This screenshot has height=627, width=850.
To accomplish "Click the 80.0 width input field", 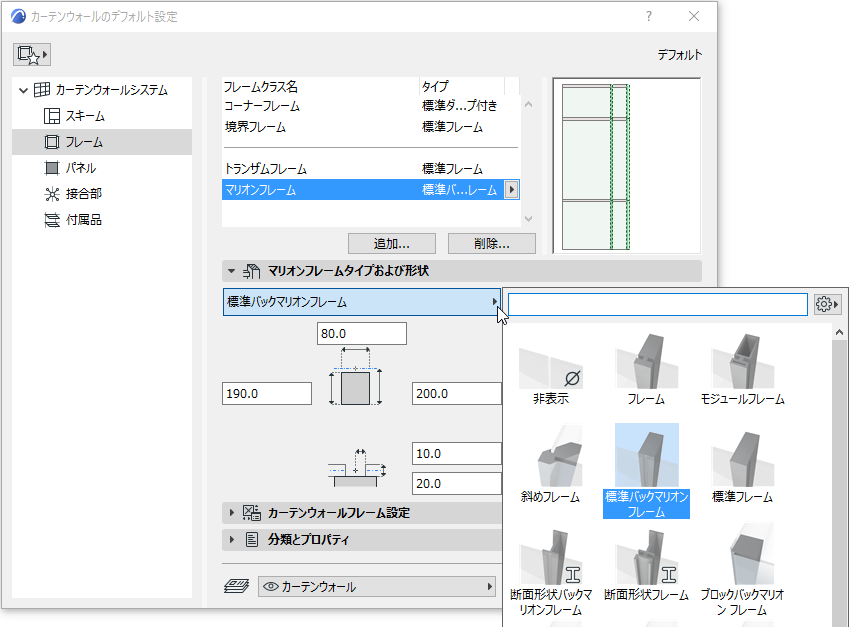I will pos(362,334).
